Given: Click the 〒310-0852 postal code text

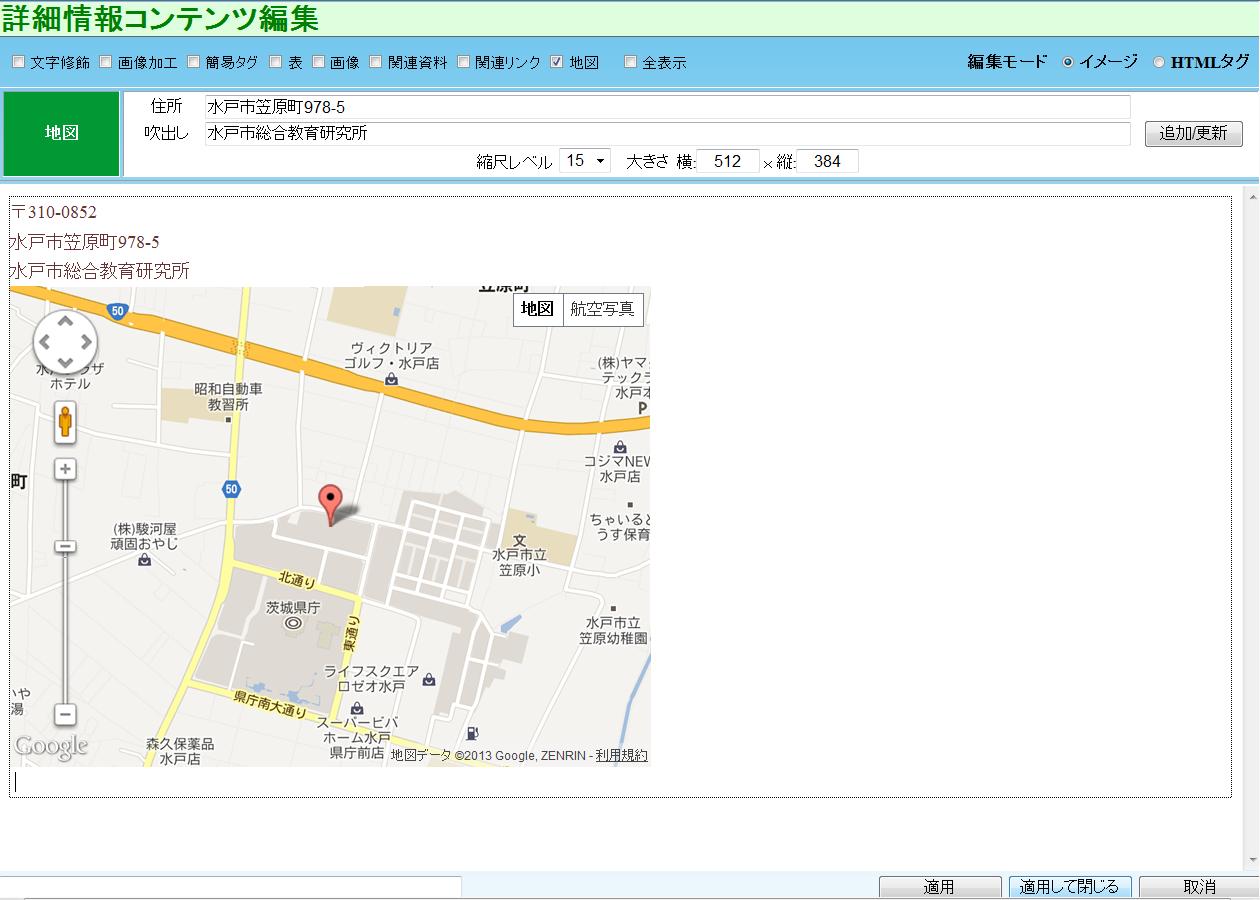Looking at the screenshot, I should tap(54, 212).
